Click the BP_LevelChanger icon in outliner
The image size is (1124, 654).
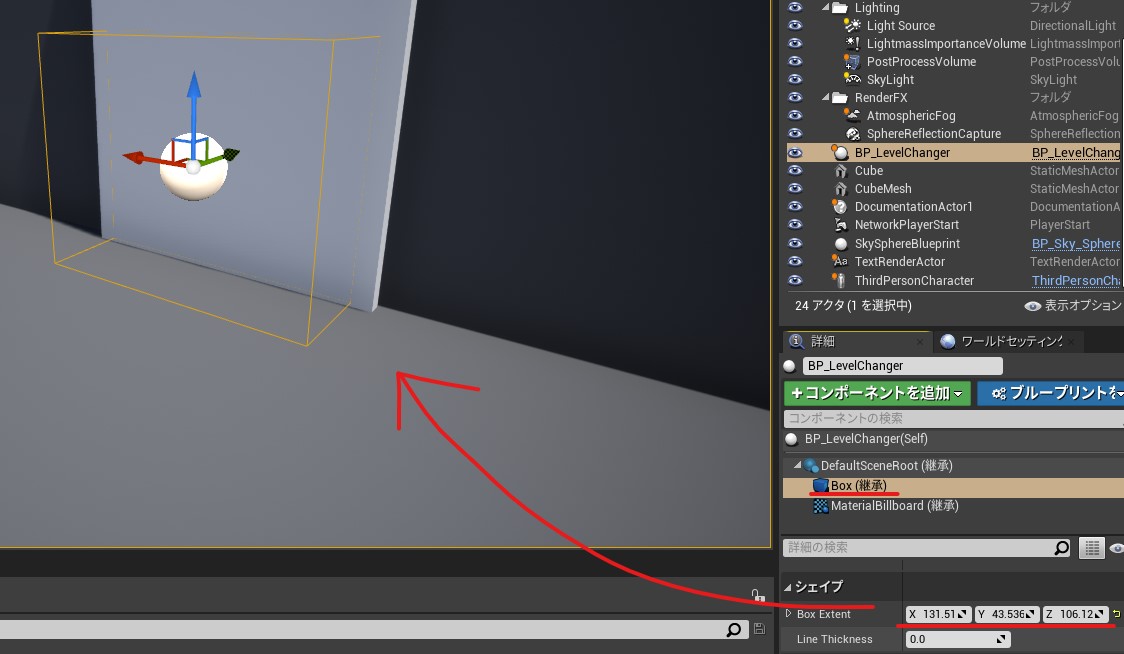[840, 152]
